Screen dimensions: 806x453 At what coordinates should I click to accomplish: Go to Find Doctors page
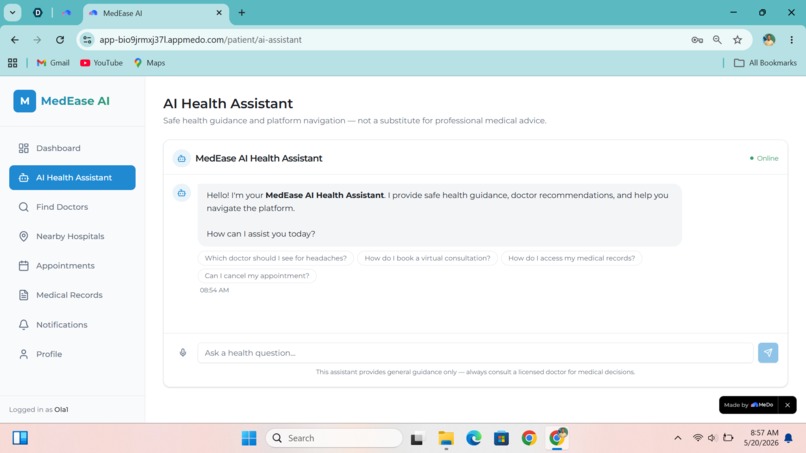(x=72, y=207)
